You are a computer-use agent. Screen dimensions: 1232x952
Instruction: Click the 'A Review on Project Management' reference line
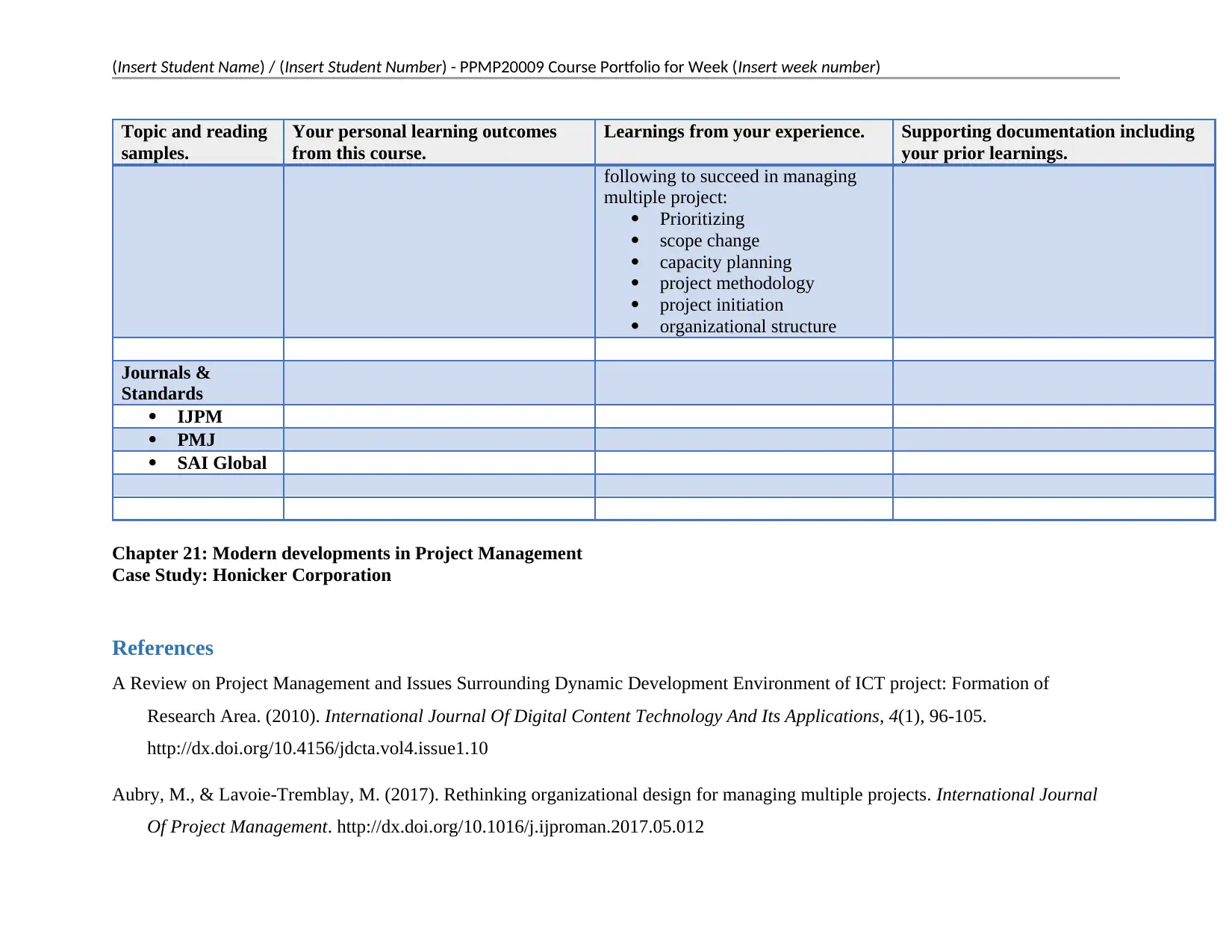[x=580, y=683]
